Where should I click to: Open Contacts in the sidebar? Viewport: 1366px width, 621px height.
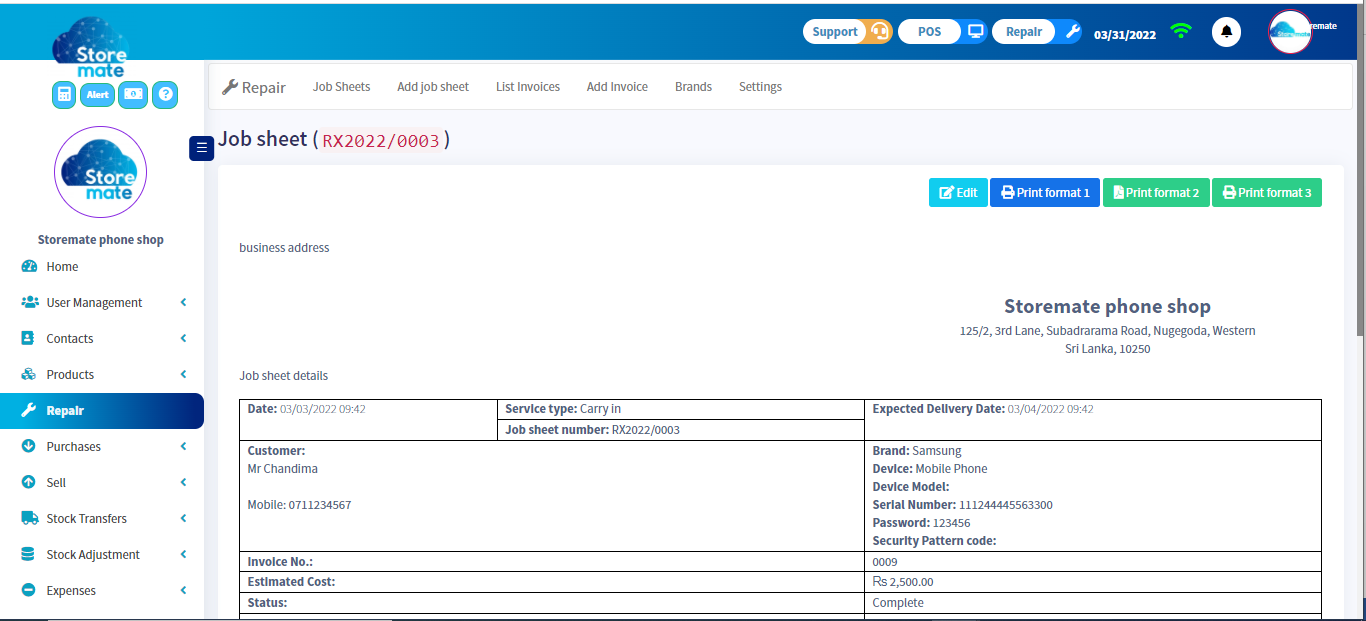[x=70, y=339]
